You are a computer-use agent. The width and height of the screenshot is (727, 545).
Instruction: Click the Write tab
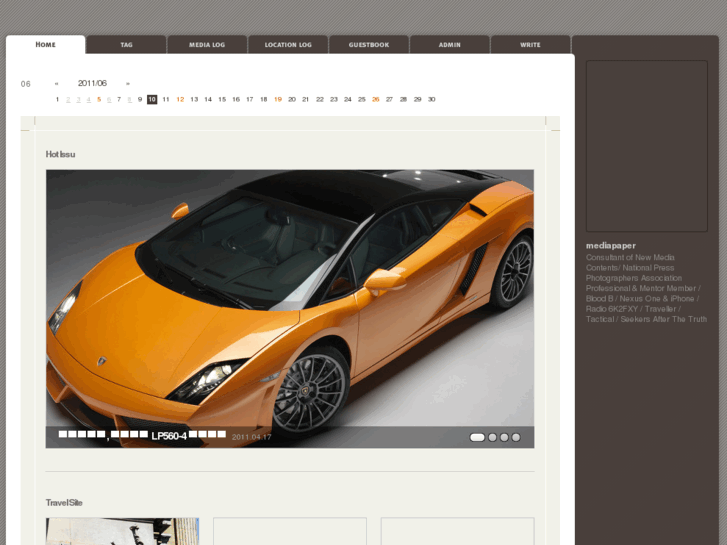pyautogui.click(x=530, y=45)
